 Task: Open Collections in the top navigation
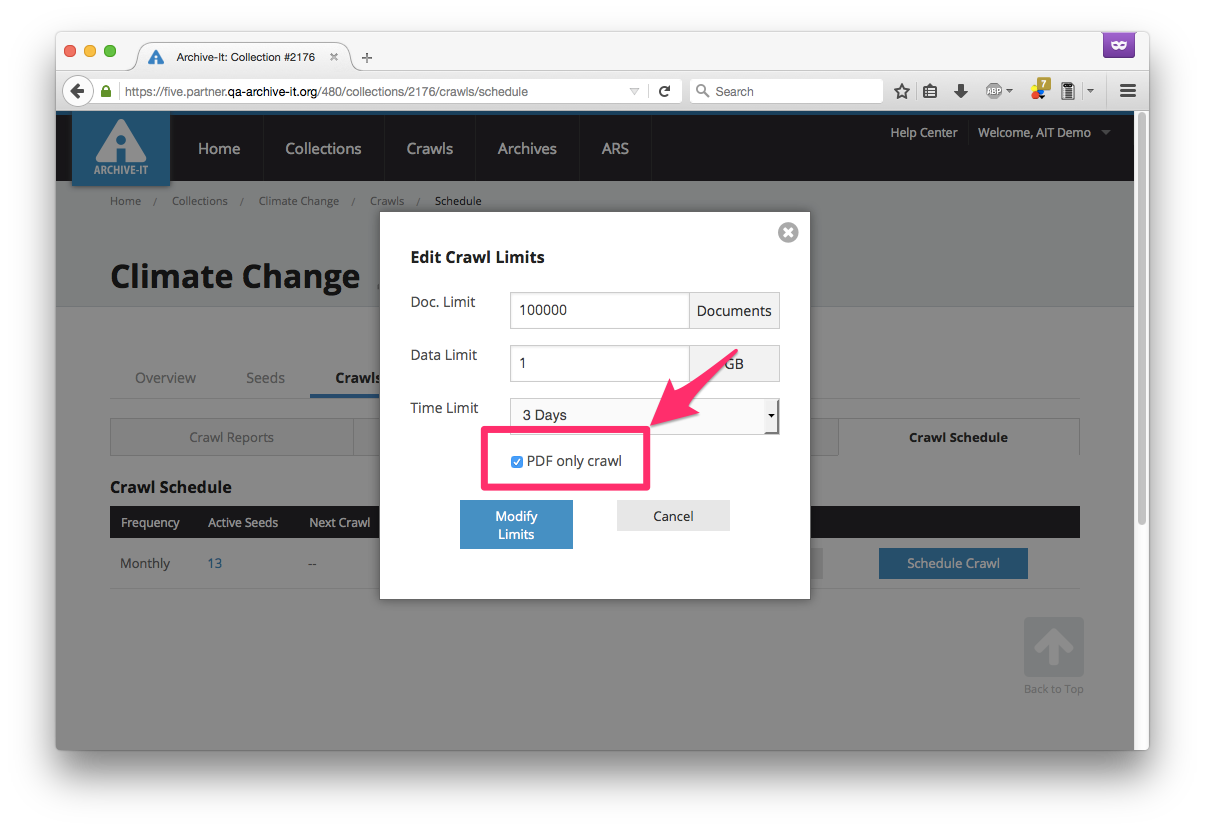[323, 149]
